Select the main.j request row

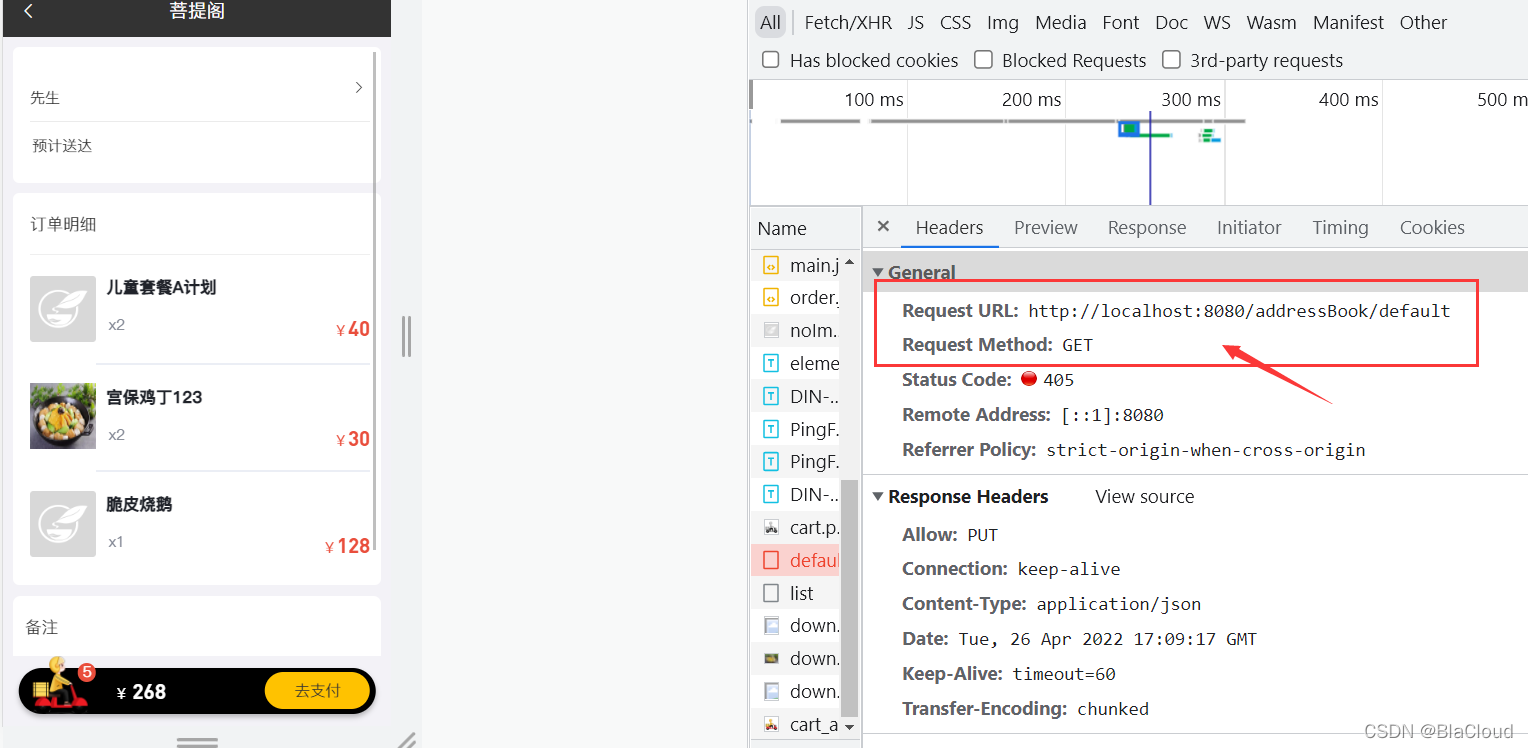796,265
